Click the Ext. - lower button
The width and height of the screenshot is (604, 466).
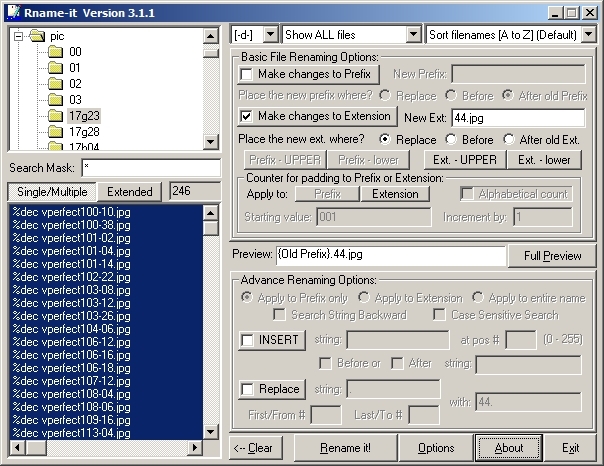tap(544, 160)
